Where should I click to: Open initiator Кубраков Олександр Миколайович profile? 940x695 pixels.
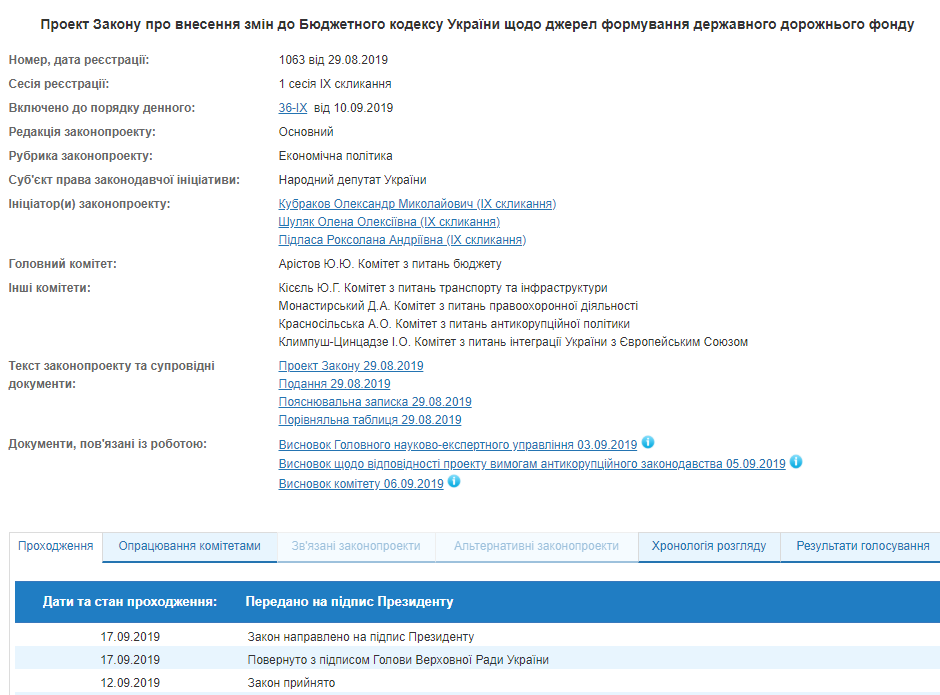coord(417,204)
